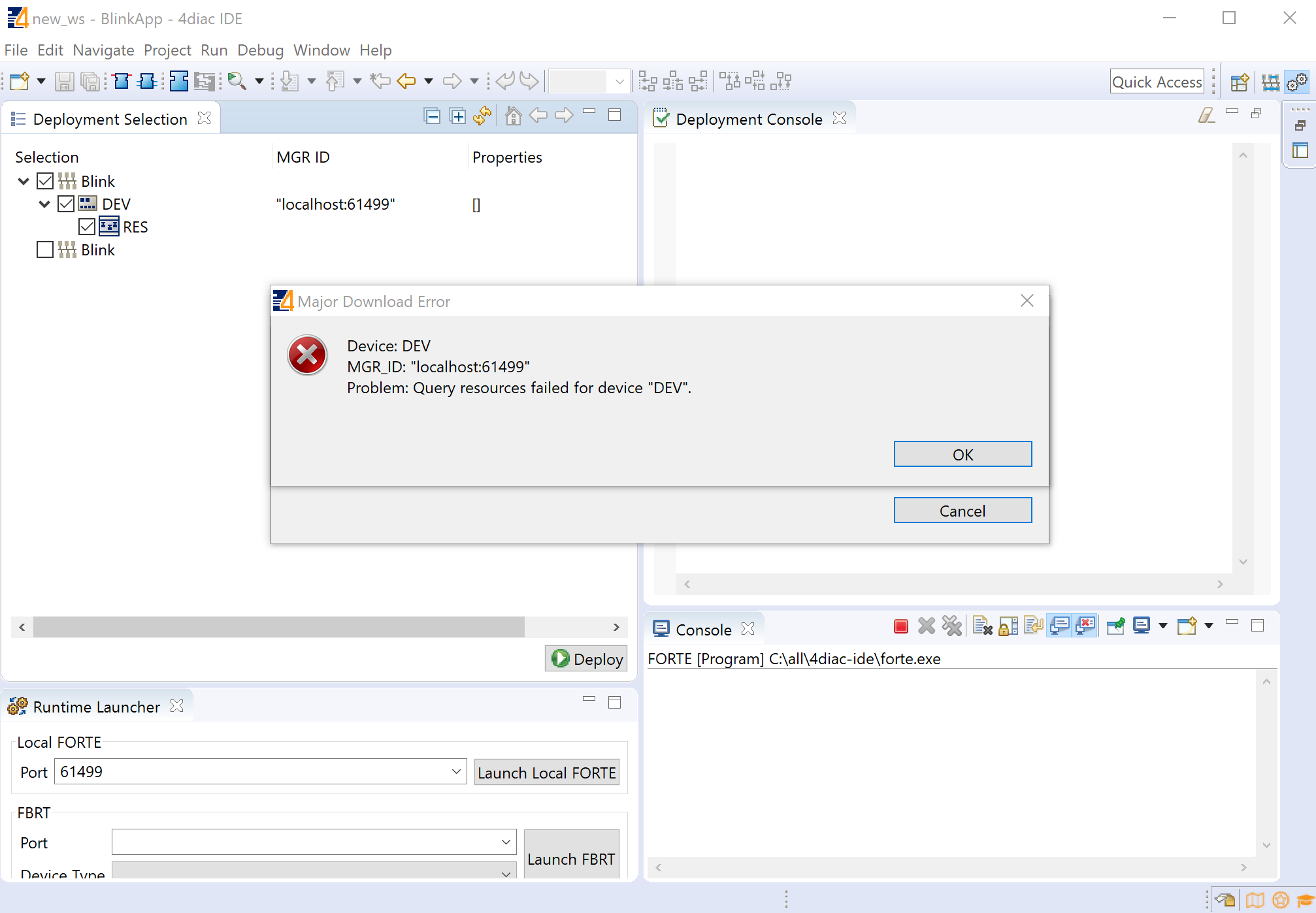
Task: Click the Home icon in Deployment Selection
Action: [513, 116]
